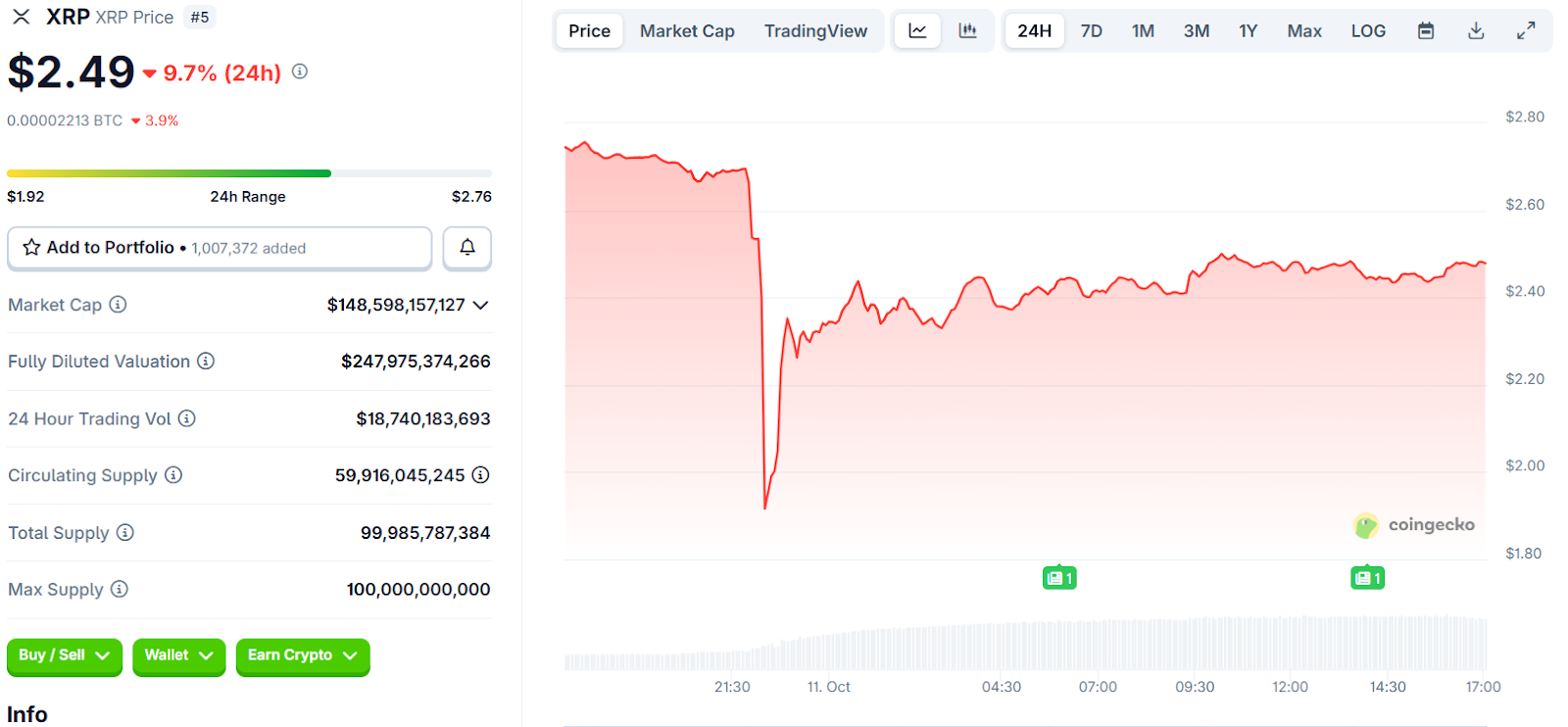The image size is (1568, 727).
Task: Open the Wallet dropdown button
Action: pos(179,655)
